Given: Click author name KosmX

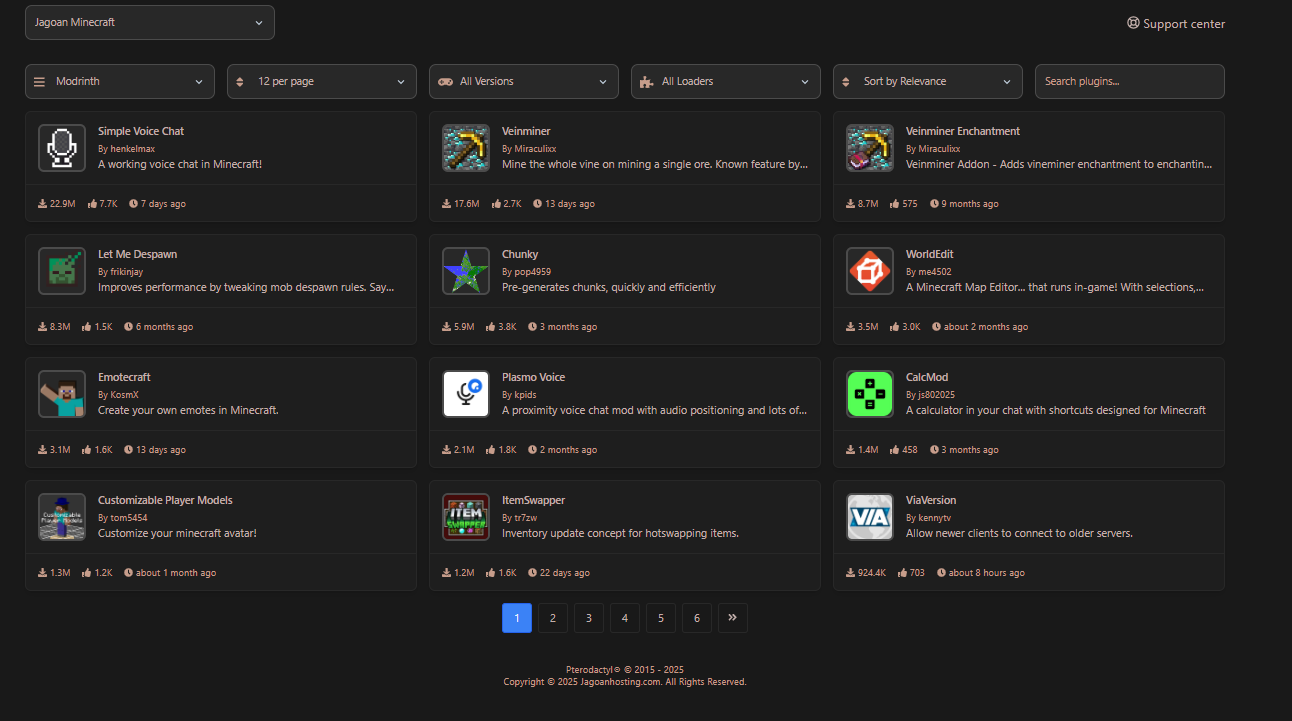Looking at the screenshot, I should (x=125, y=395).
